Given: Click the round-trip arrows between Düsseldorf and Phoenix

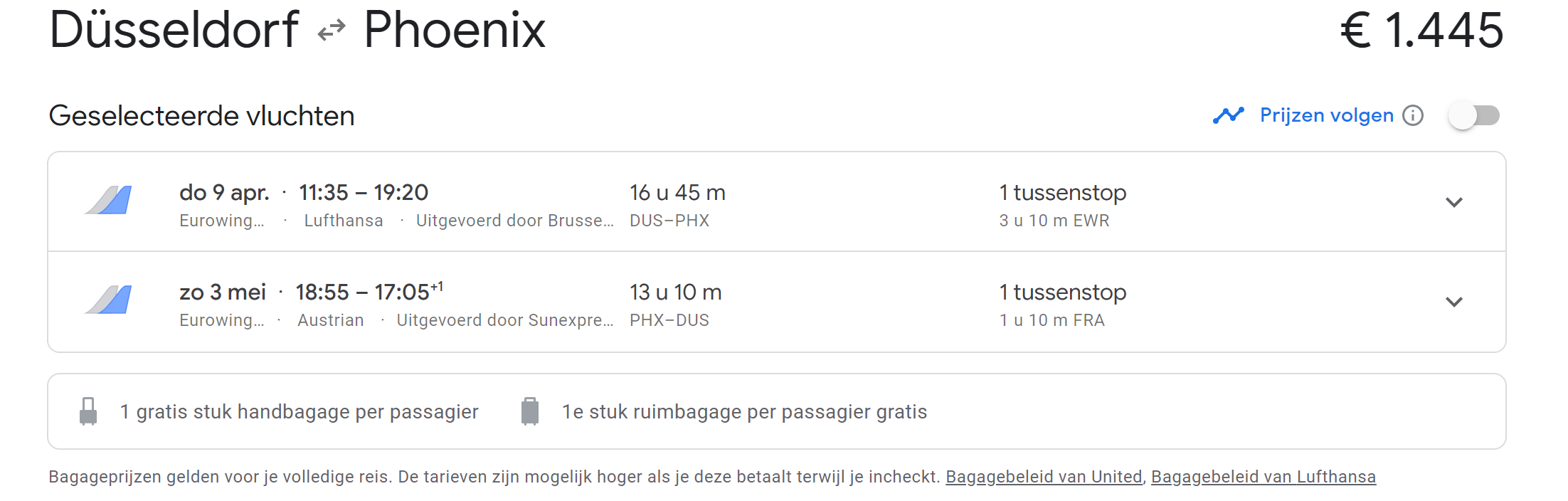Looking at the screenshot, I should tap(332, 31).
